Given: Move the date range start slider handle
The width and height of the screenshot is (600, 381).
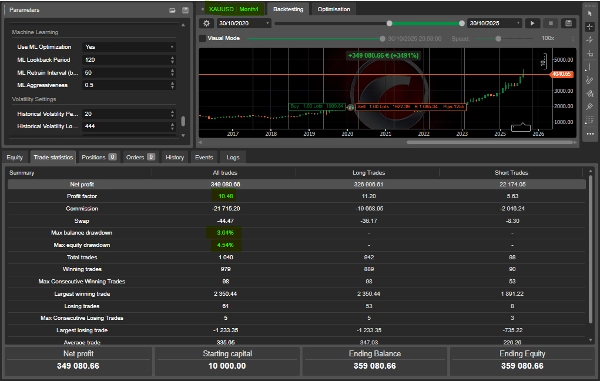Looking at the screenshot, I should pyautogui.click(x=389, y=23).
